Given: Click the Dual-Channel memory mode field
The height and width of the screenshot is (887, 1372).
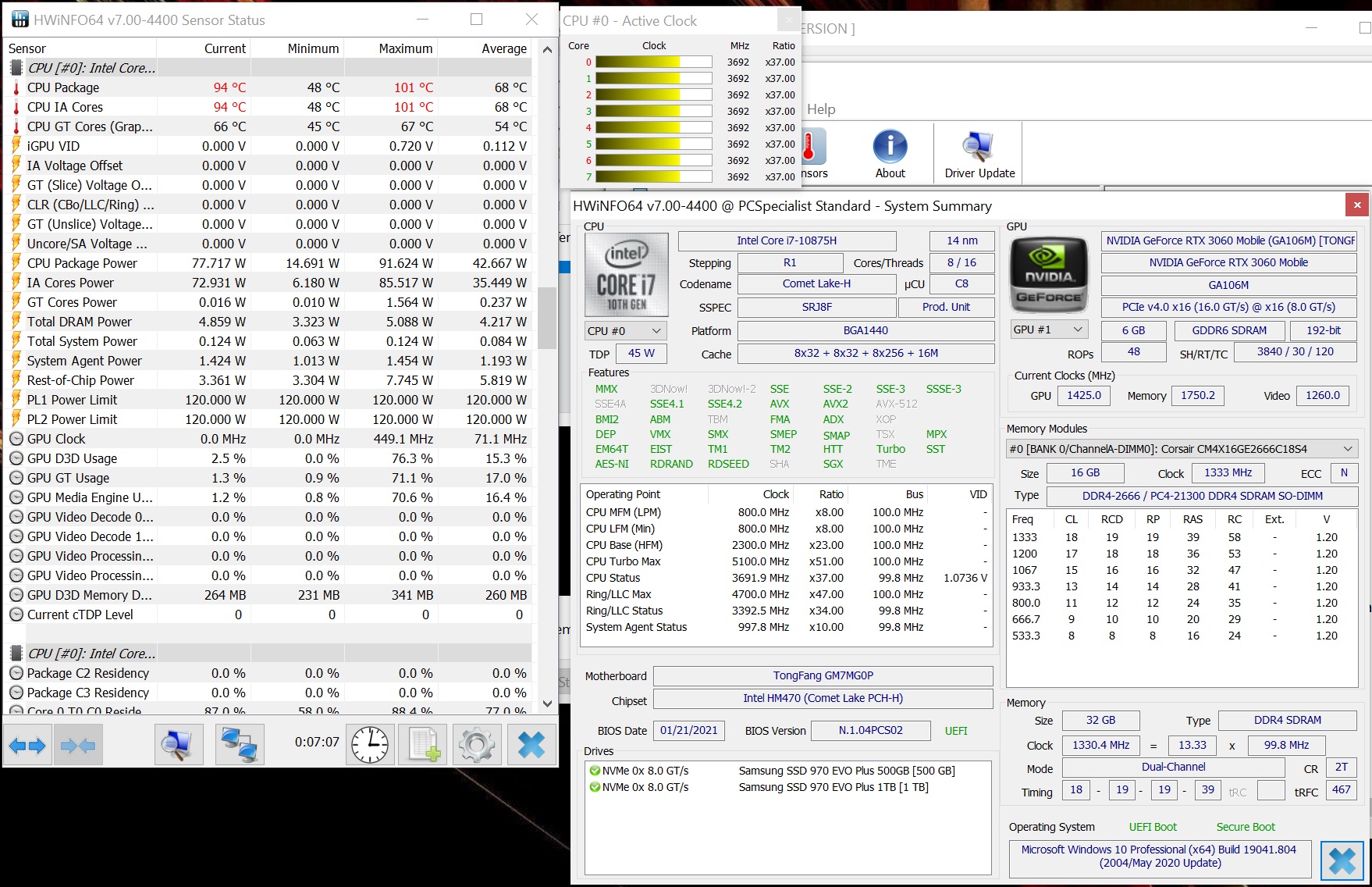Looking at the screenshot, I should click(x=1173, y=767).
